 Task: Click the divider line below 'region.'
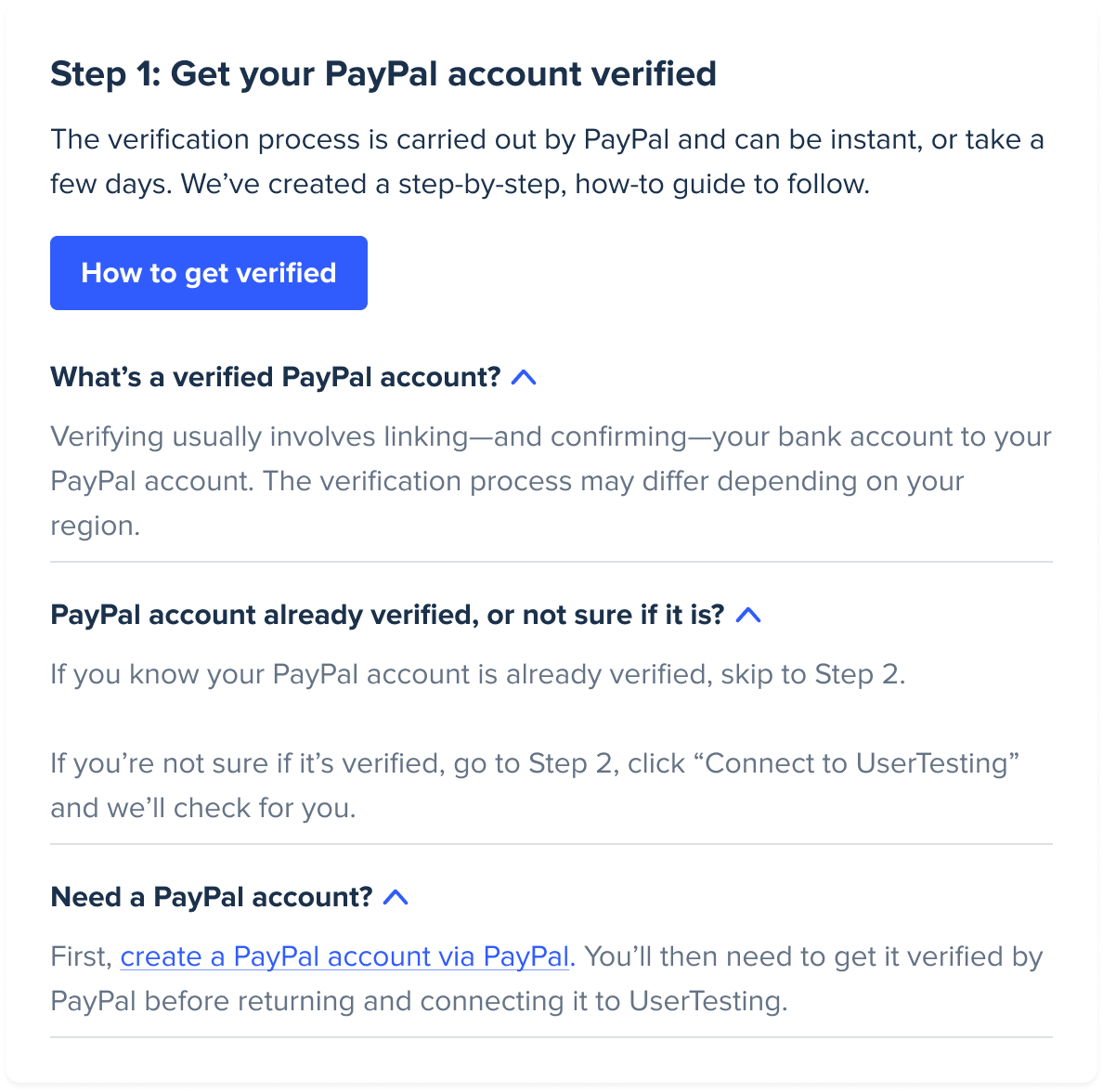(551, 562)
